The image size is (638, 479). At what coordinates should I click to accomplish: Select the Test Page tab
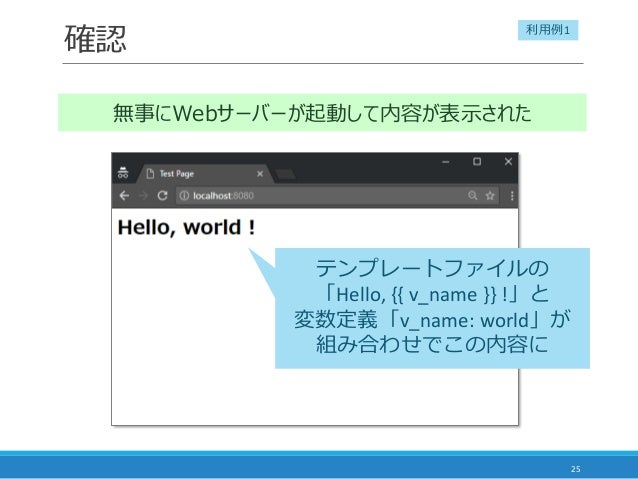point(205,174)
